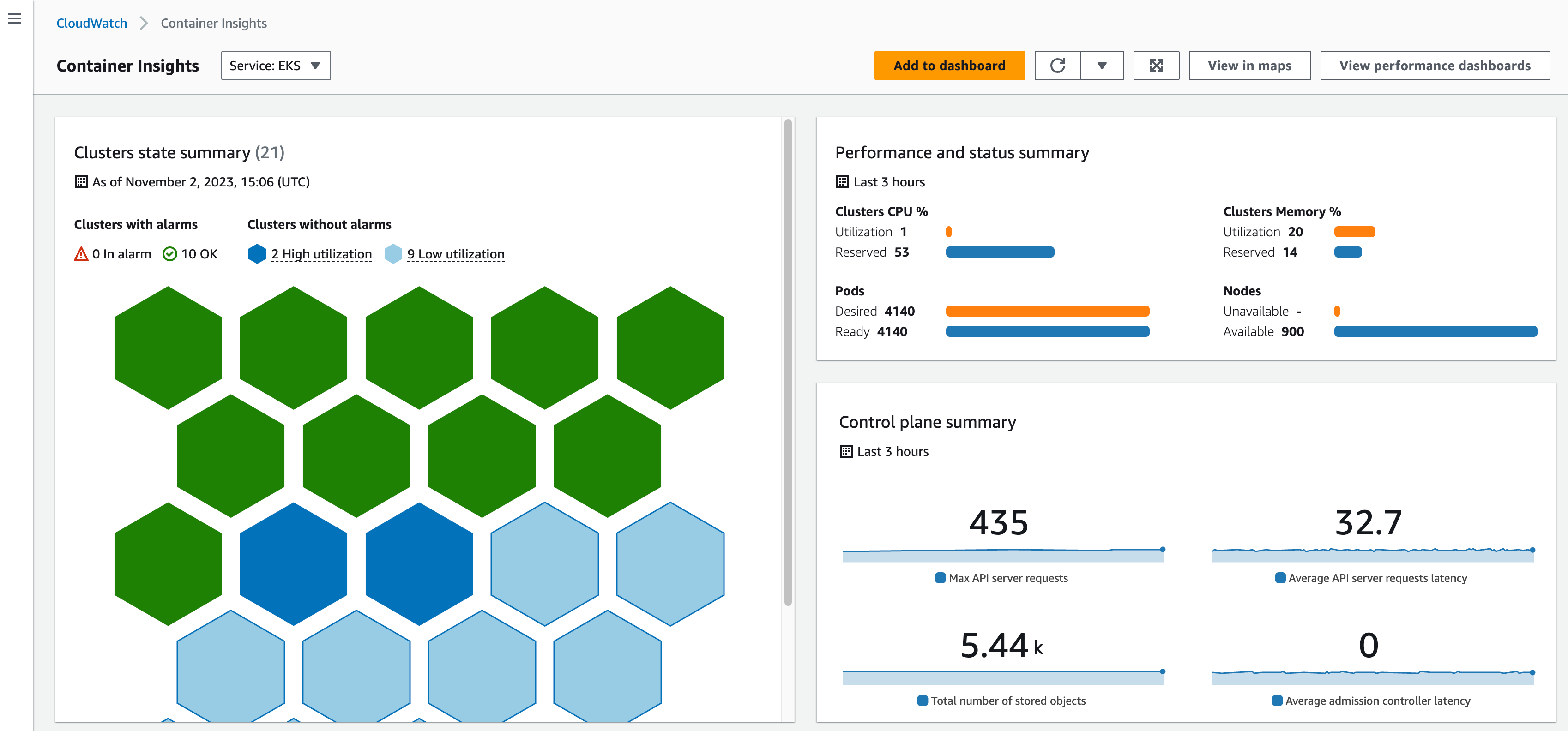Click the light blue low utilization hexagon icon

point(393,254)
